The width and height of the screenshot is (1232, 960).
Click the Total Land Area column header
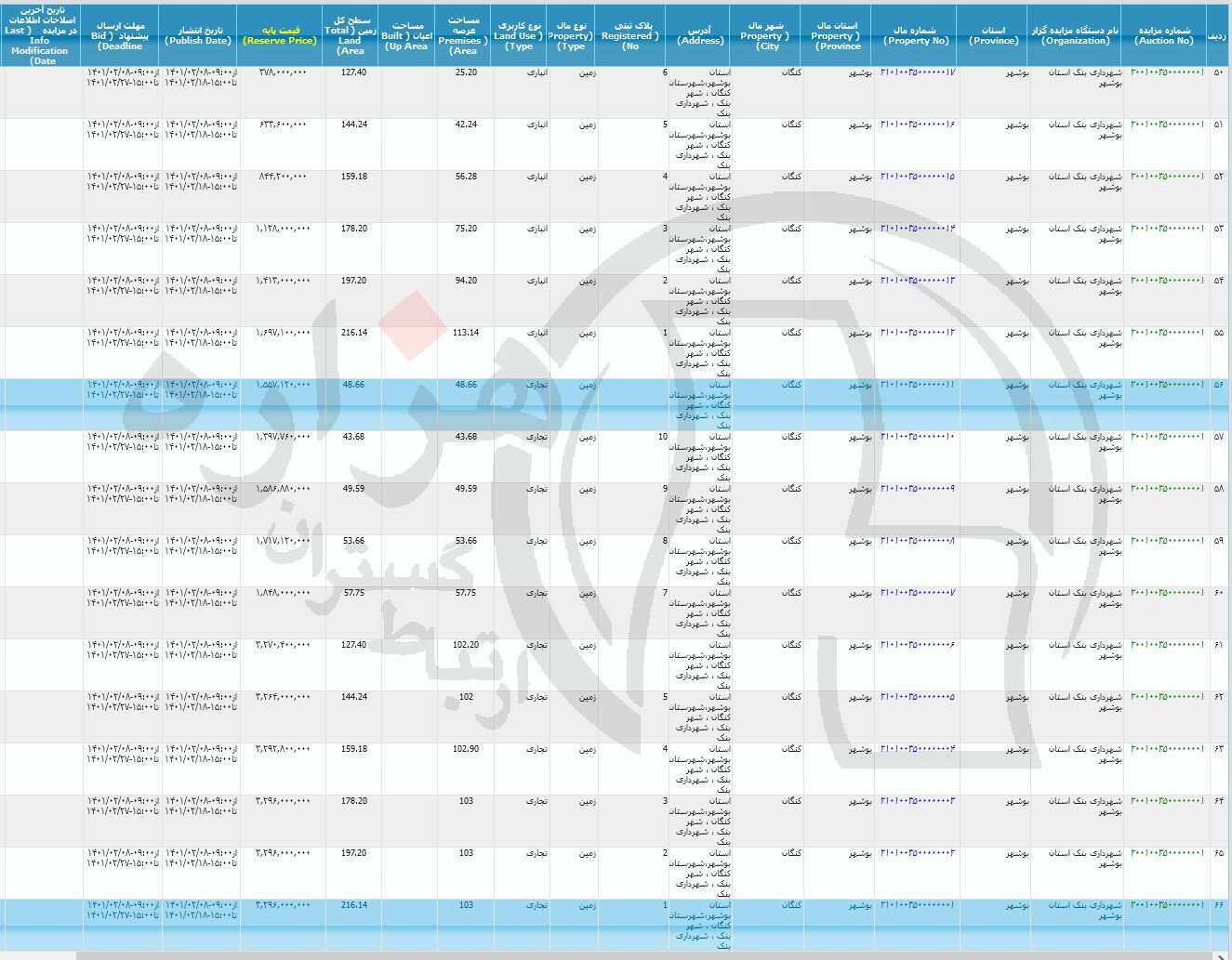(351, 35)
